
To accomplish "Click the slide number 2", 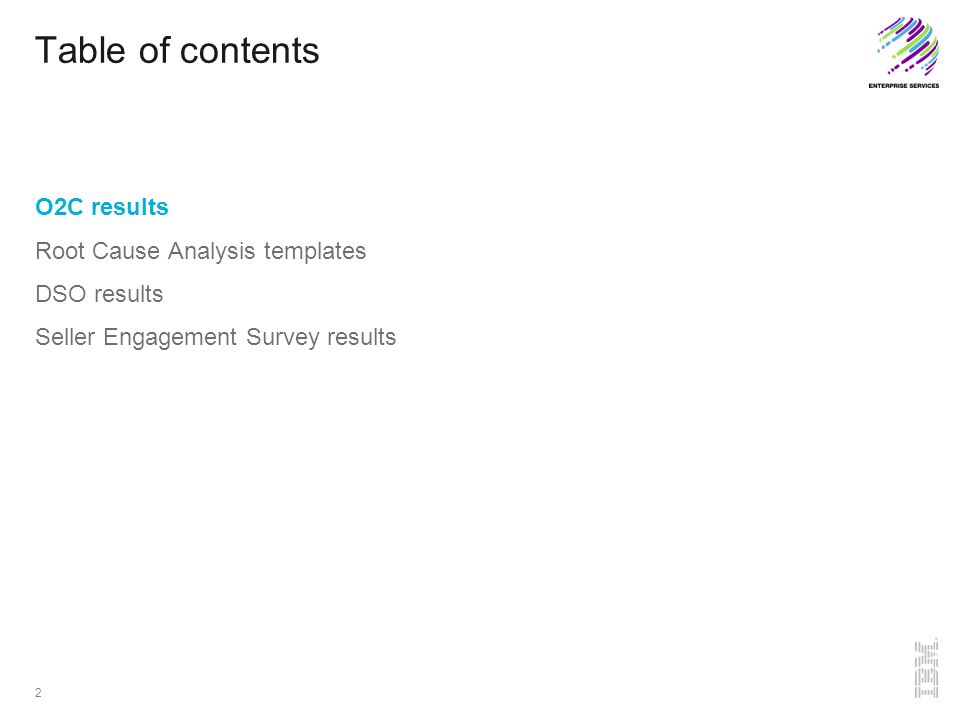I will [x=38, y=692].
